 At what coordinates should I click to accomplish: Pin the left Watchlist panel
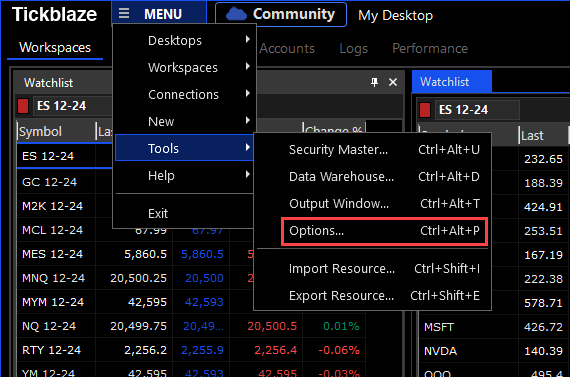click(374, 82)
